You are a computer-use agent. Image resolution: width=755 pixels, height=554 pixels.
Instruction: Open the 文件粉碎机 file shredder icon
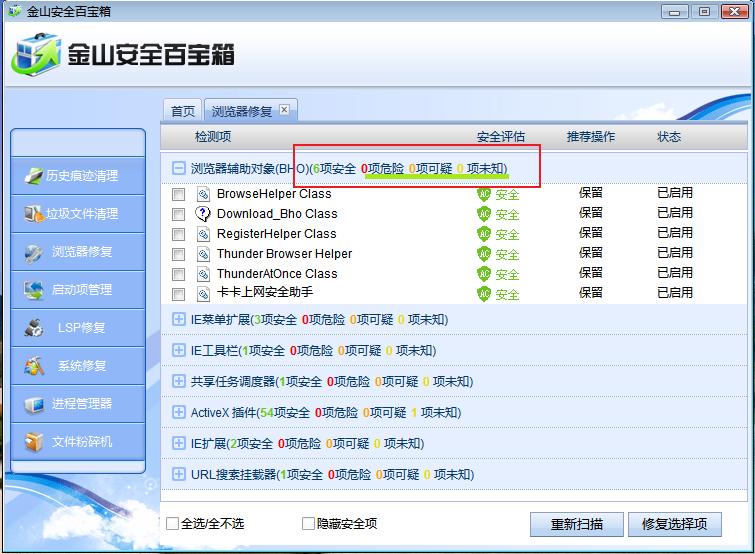[34, 441]
